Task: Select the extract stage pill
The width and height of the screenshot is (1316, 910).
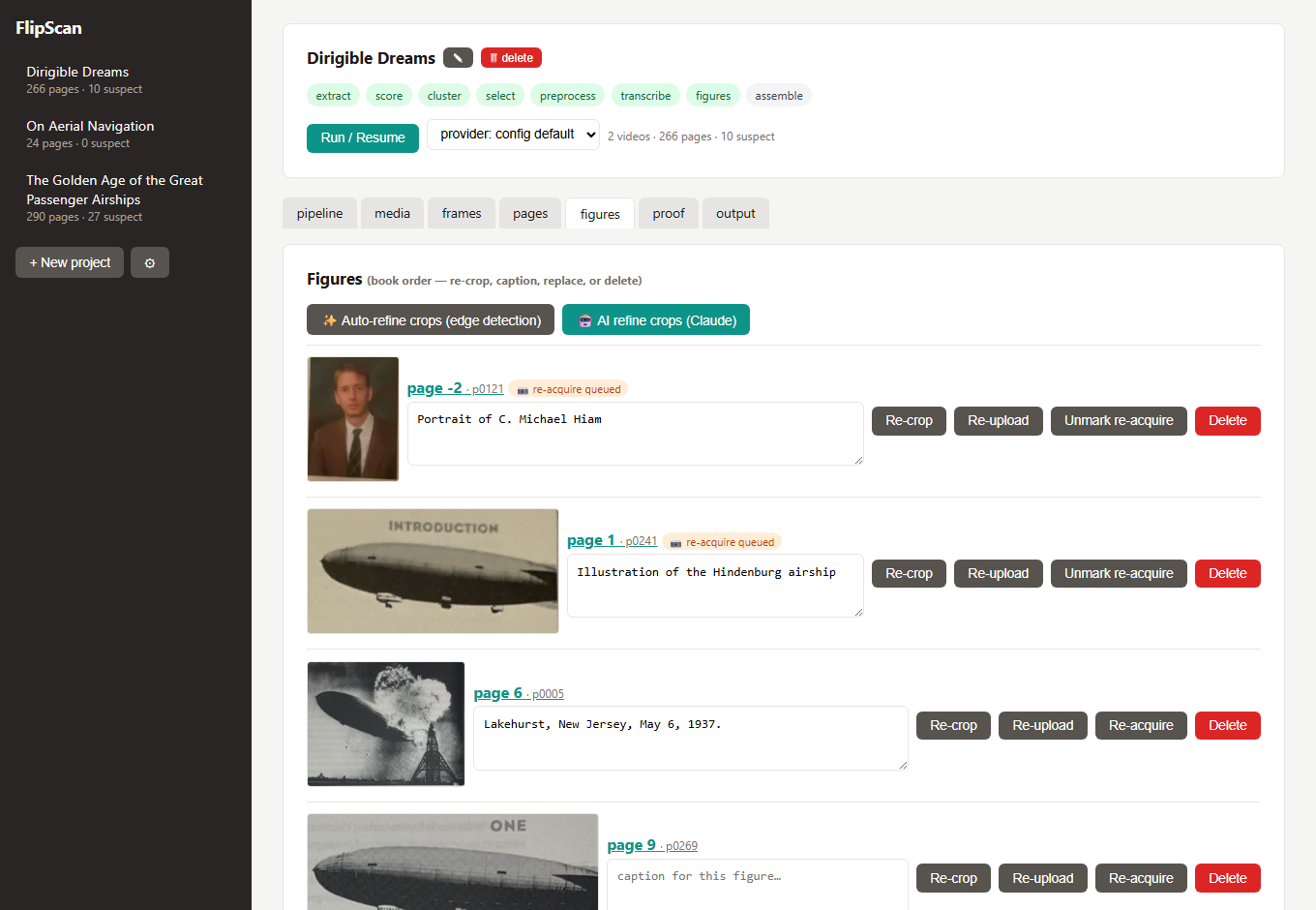Action: [333, 96]
